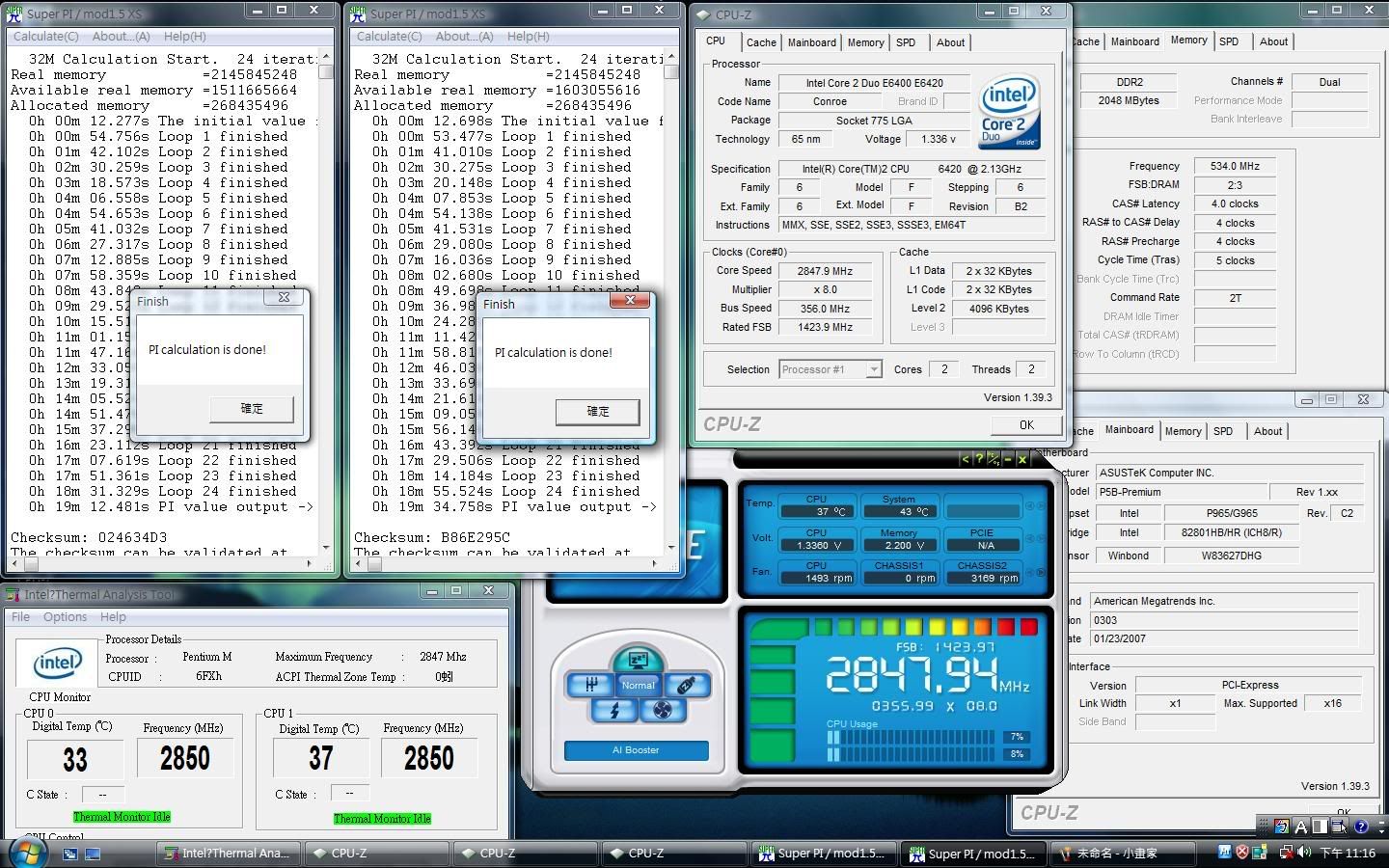Image resolution: width=1389 pixels, height=868 pixels.
Task: Click OK in the front CPU-Z window
Action: (1026, 424)
